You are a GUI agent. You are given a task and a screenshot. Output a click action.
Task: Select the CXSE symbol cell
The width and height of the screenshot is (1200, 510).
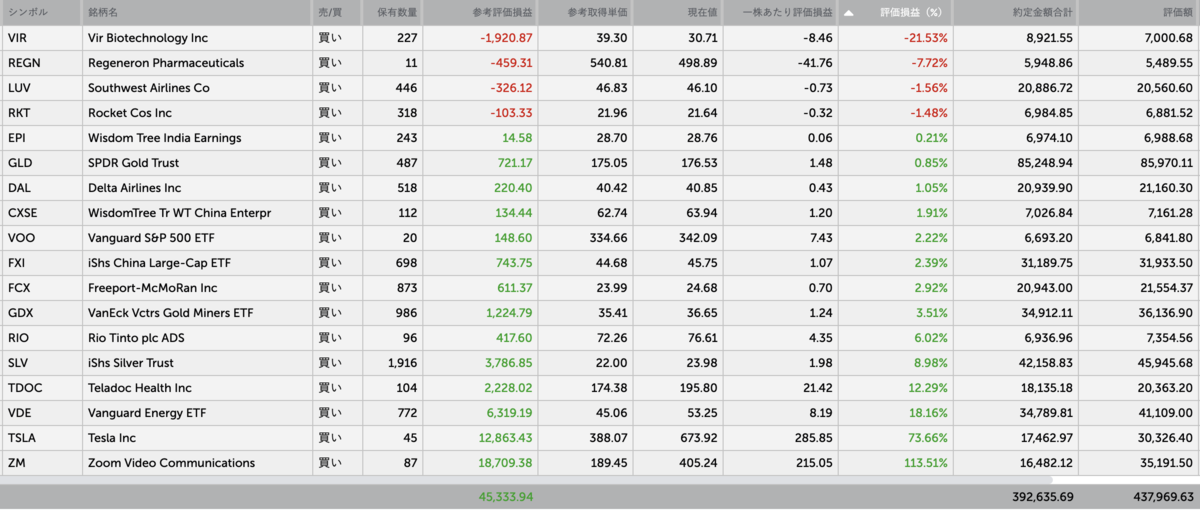point(41,213)
